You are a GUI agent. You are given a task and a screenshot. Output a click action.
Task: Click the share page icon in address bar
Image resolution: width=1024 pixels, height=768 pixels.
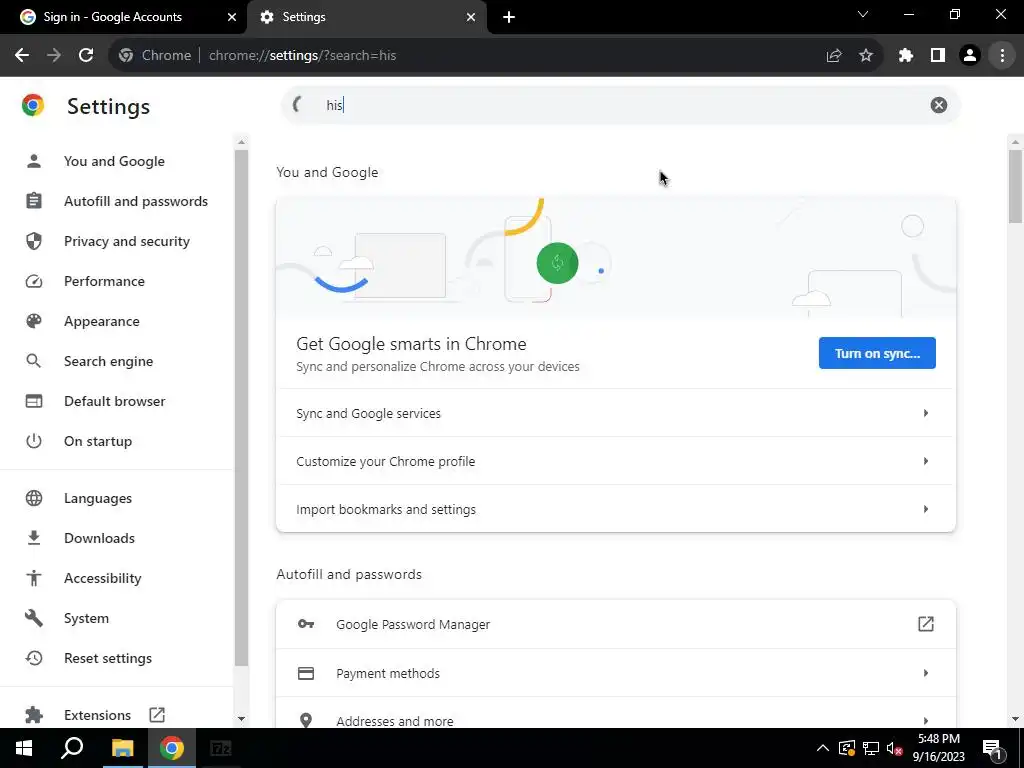click(x=834, y=56)
